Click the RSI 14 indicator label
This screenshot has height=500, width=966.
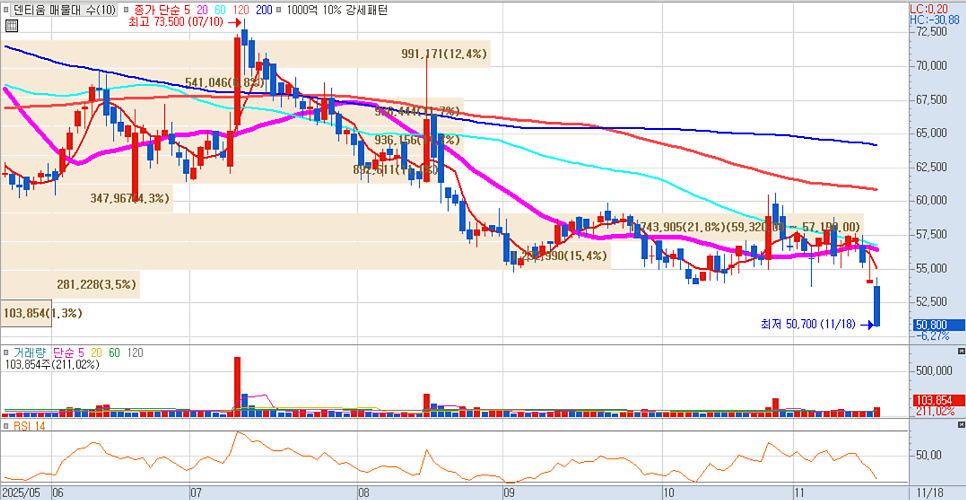29,426
